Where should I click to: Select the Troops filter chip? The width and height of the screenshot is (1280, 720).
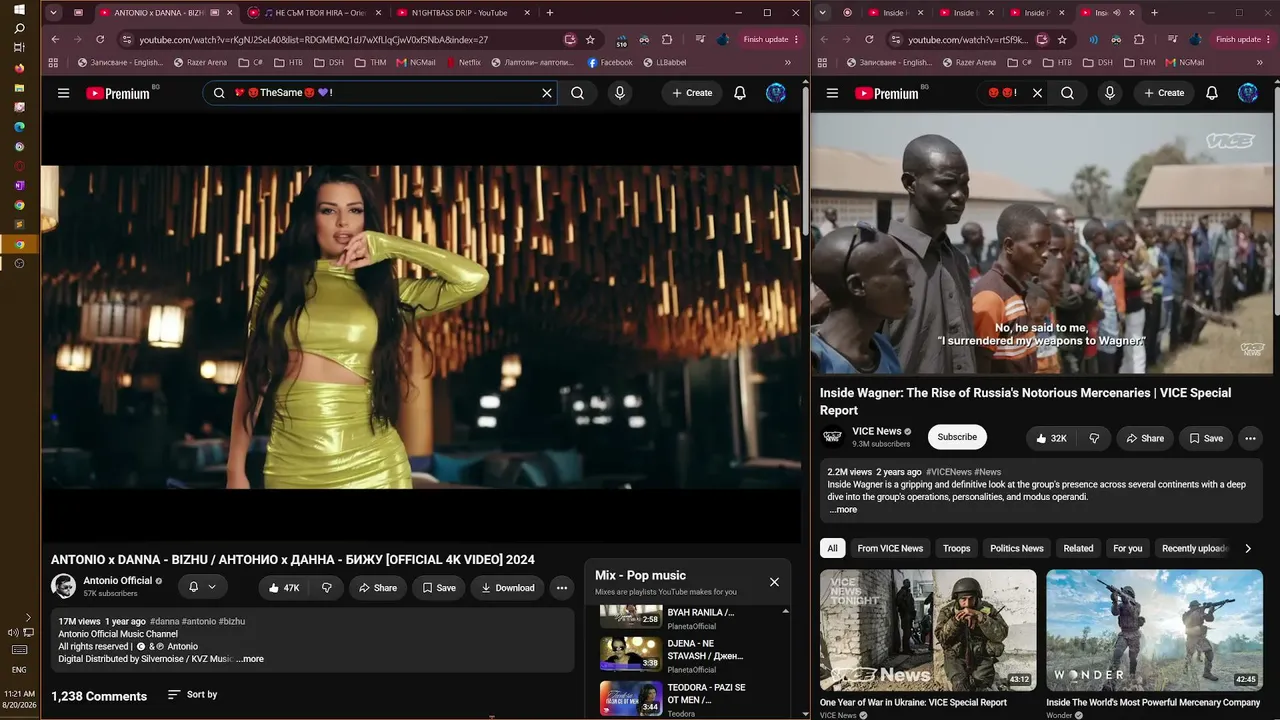(x=957, y=548)
